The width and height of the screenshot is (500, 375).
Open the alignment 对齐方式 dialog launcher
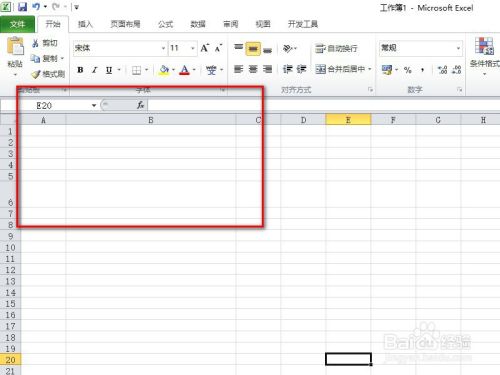click(x=370, y=90)
